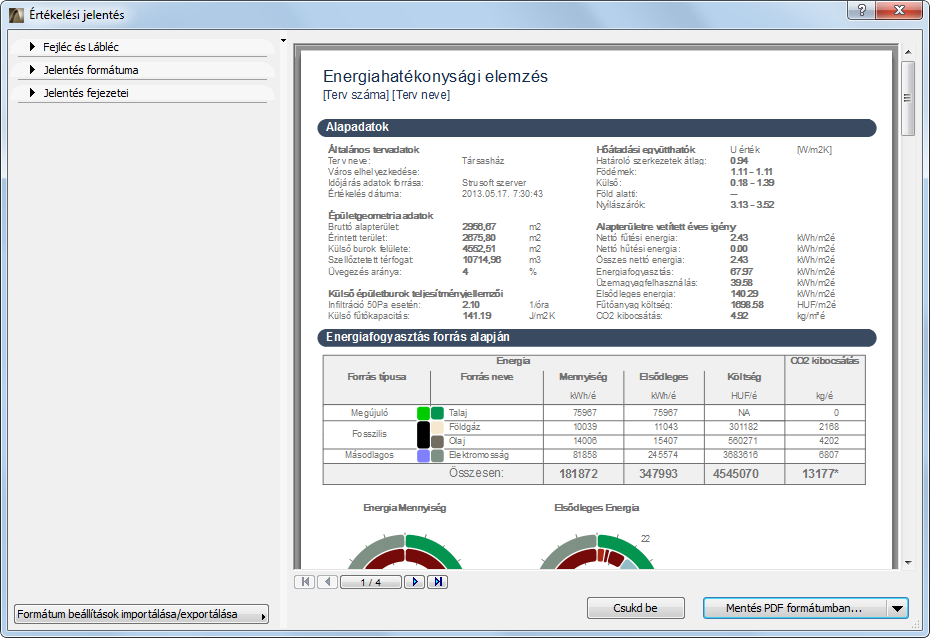The width and height of the screenshot is (930, 638).
Task: Click the Alapadatok section header
Action: pos(597,127)
